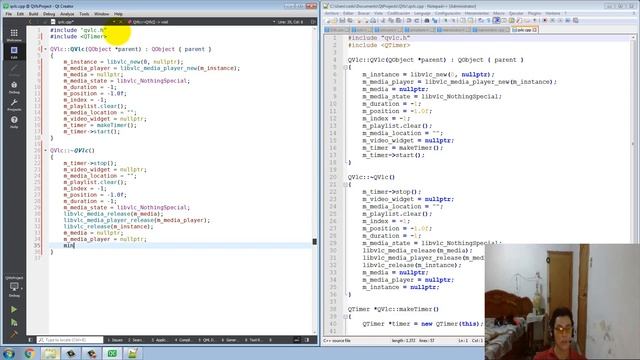This screenshot has height=360, width=640.
Task: Click the Build project hammer icon
Action: point(14,334)
